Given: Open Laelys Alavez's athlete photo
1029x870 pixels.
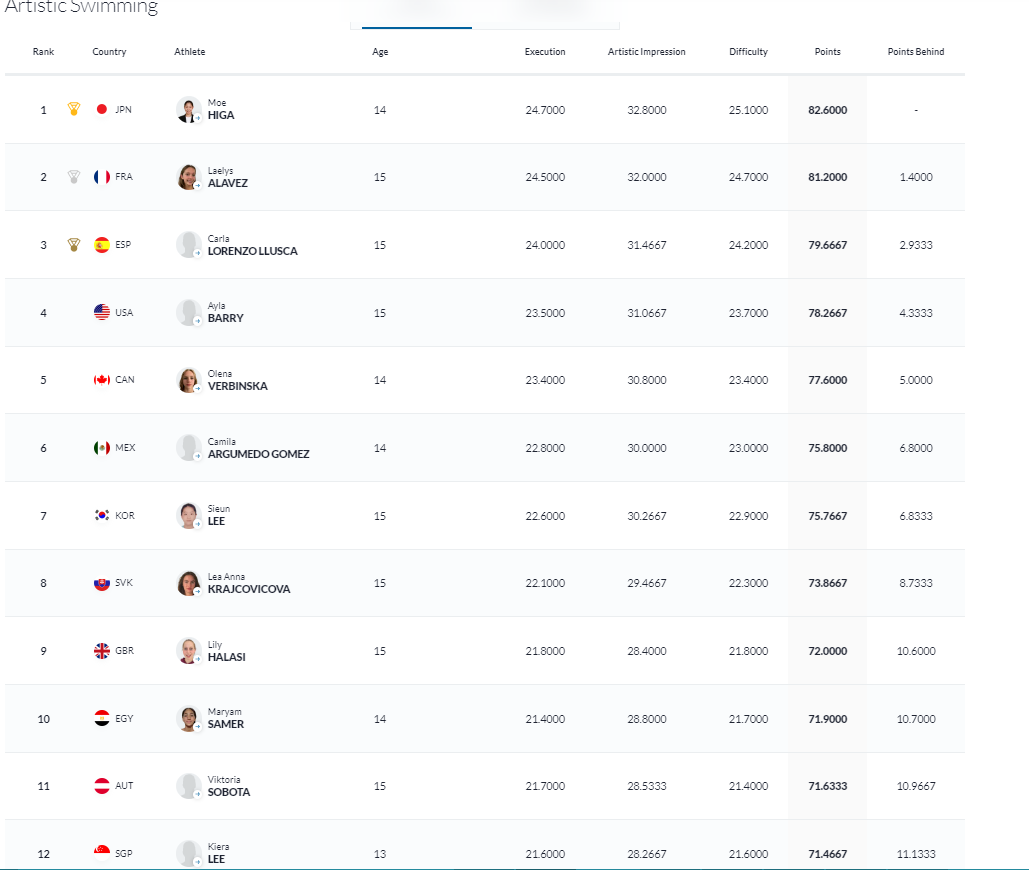Looking at the screenshot, I should pyautogui.click(x=188, y=177).
